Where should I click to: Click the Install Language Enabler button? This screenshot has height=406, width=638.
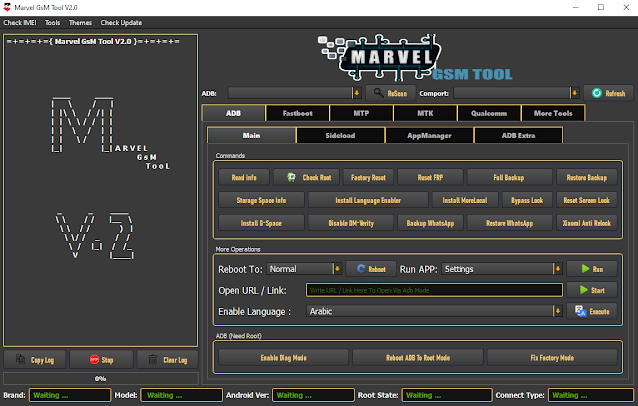click(368, 200)
